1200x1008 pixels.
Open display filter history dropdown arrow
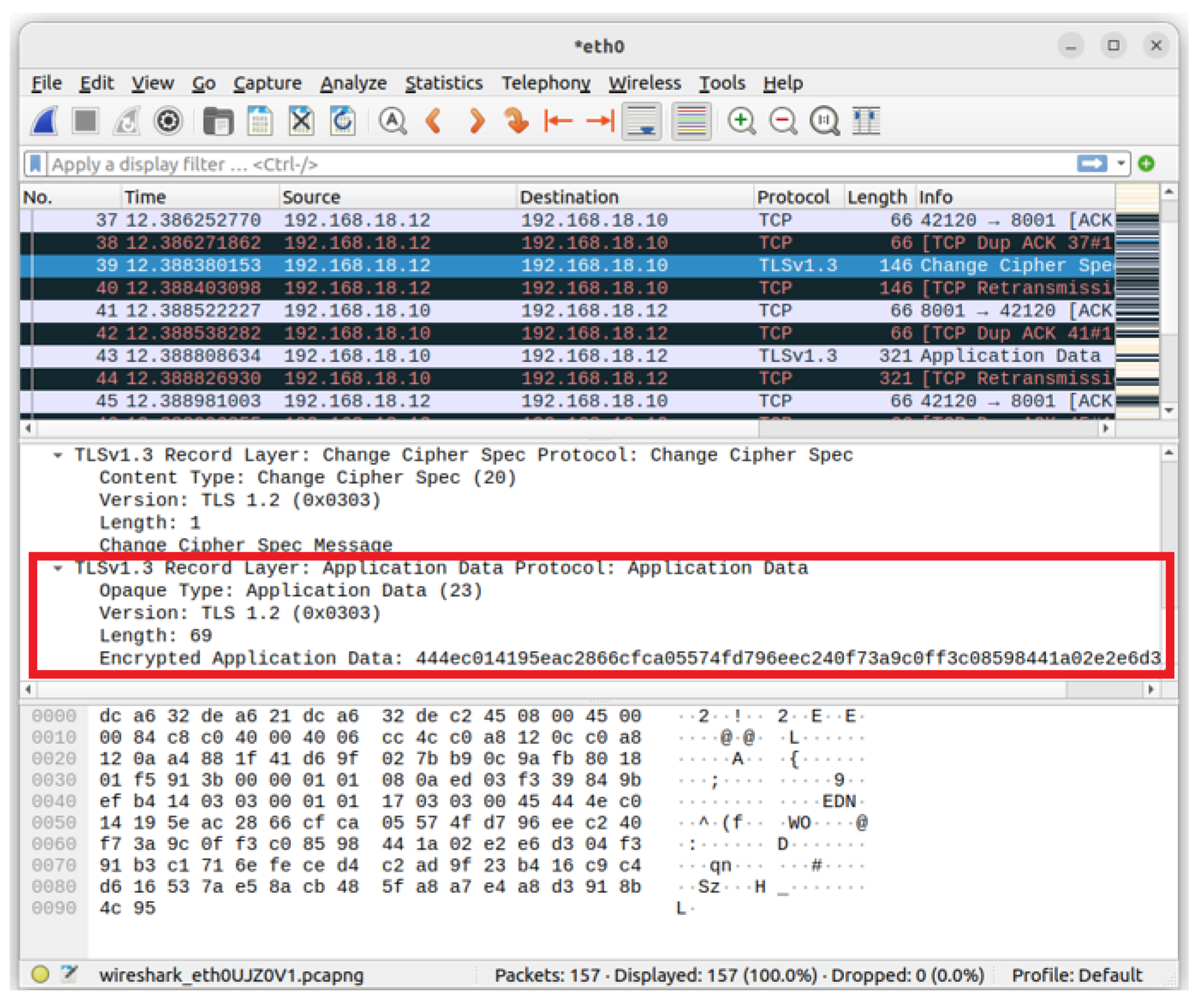(x=1121, y=164)
